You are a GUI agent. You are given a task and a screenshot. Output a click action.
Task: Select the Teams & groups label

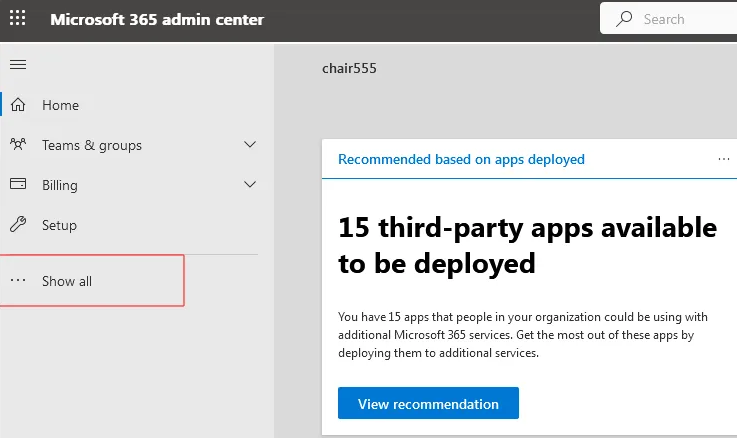92,145
